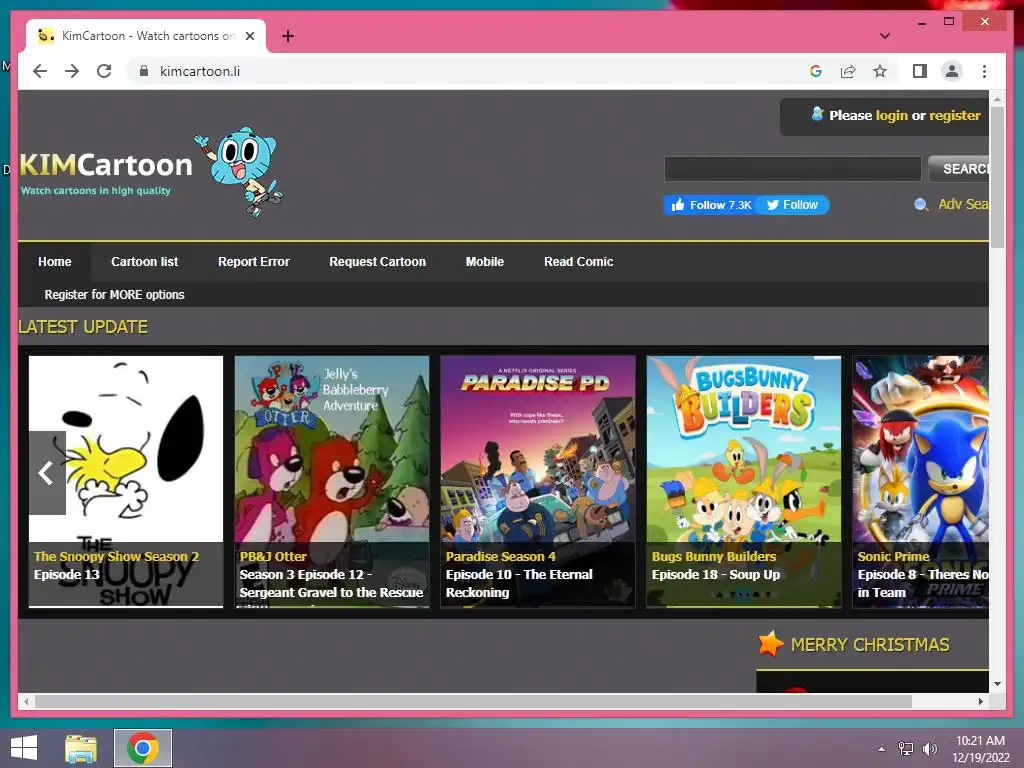Open the Home menu tab

pos(54,262)
